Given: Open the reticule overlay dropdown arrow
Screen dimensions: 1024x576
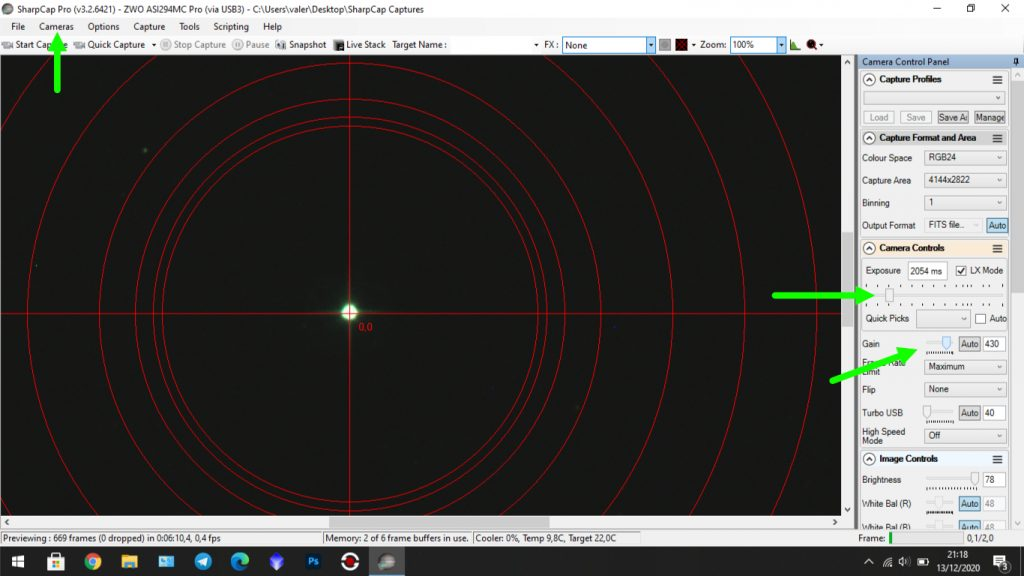Looking at the screenshot, I should (x=694, y=45).
